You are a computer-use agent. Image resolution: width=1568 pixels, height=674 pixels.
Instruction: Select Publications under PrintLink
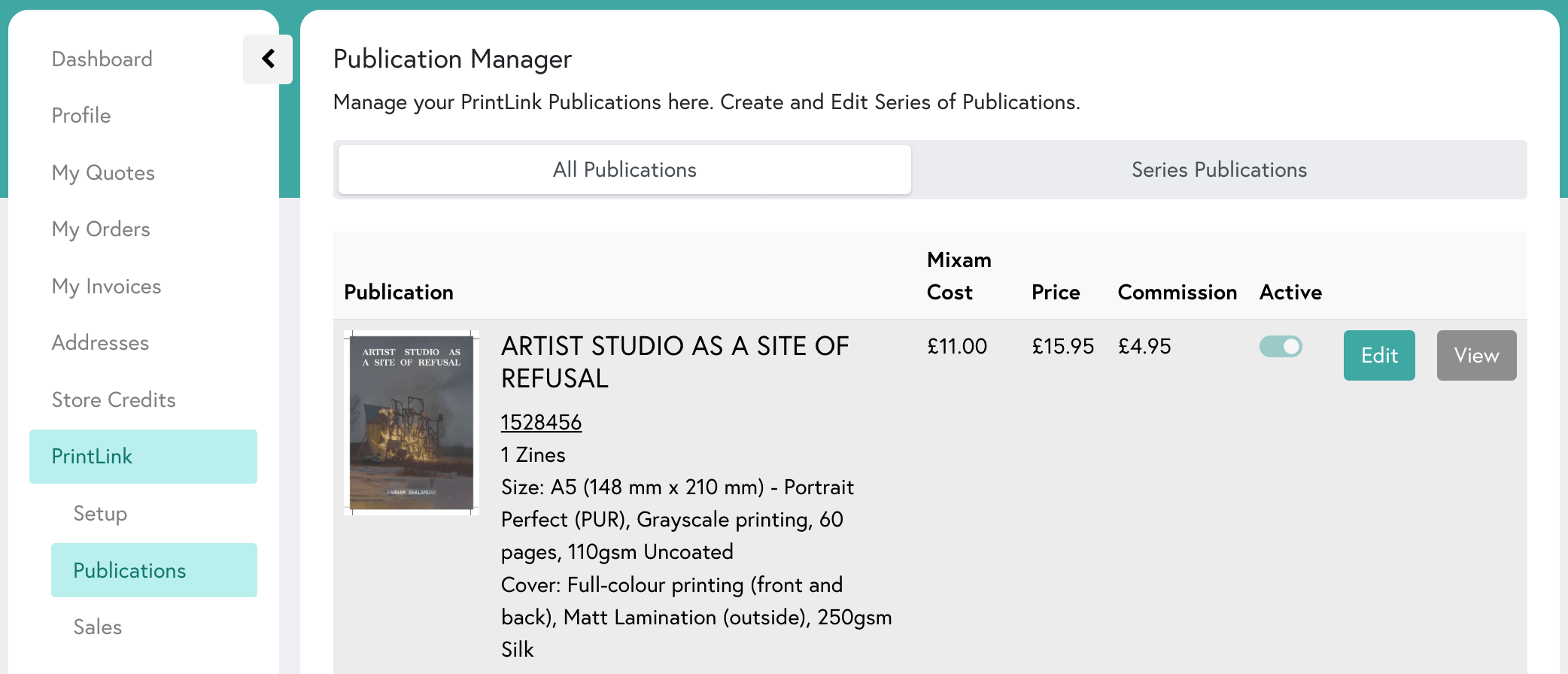coord(129,570)
